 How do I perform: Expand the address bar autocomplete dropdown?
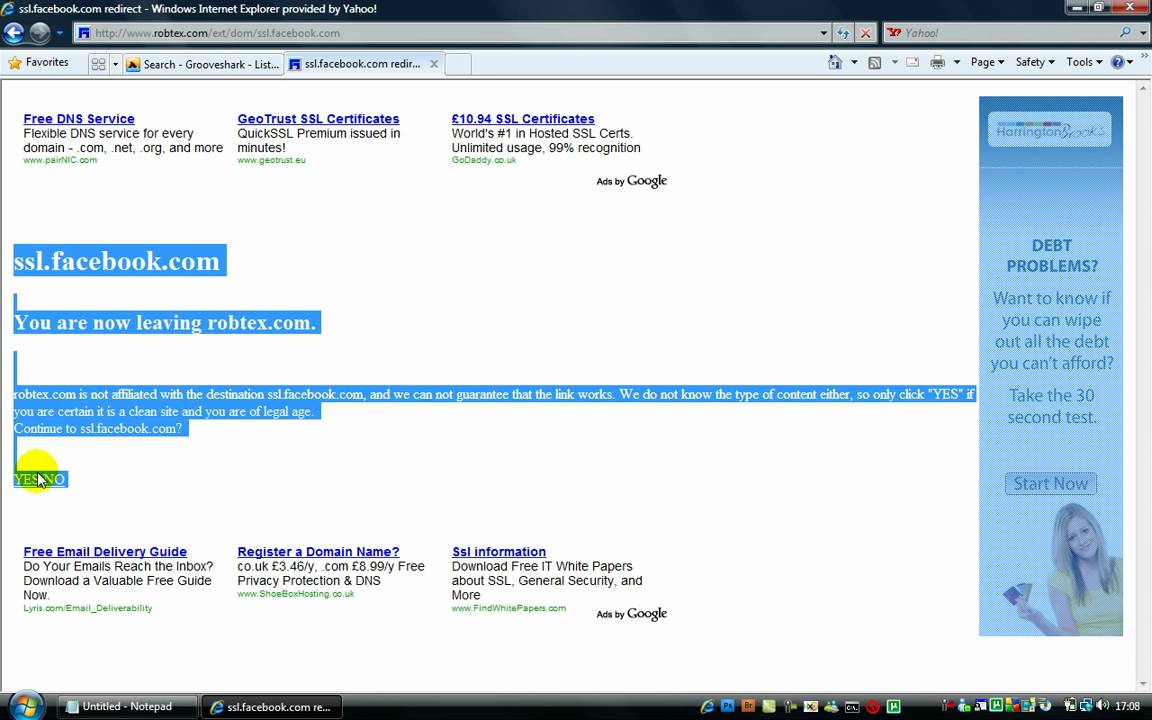pos(824,33)
